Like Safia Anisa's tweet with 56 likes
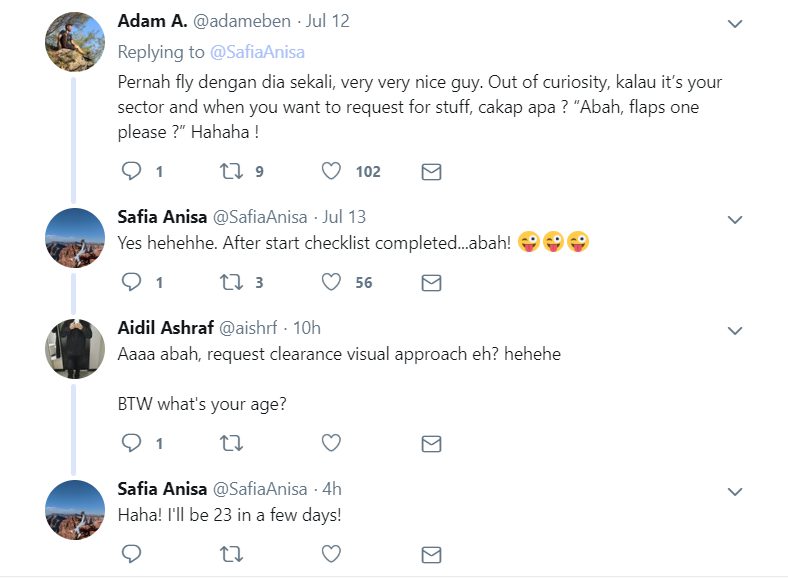Image resolution: width=788 pixels, height=579 pixels. point(331,283)
